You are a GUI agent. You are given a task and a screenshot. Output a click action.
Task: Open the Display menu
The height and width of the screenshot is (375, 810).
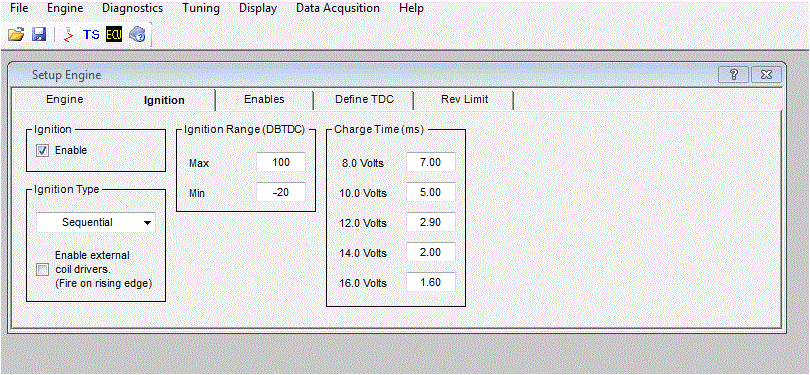[x=258, y=8]
